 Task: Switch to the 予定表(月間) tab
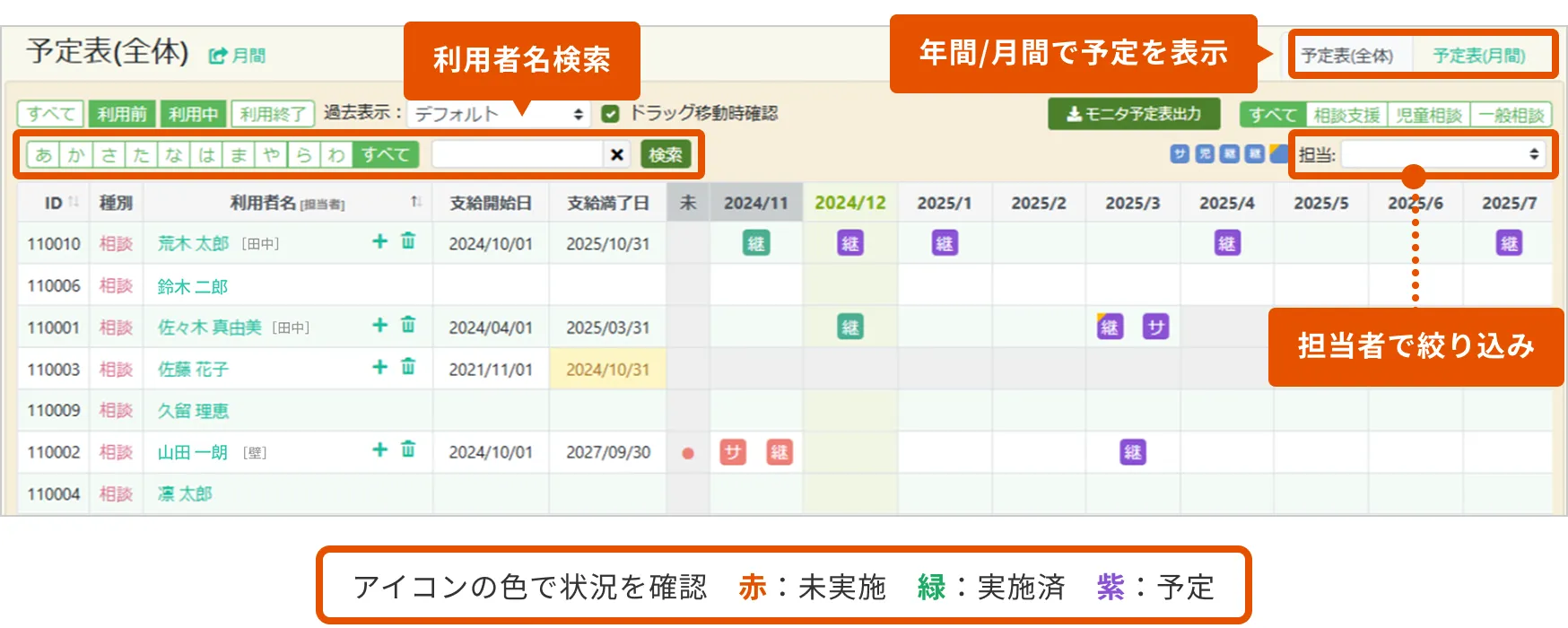click(1478, 56)
